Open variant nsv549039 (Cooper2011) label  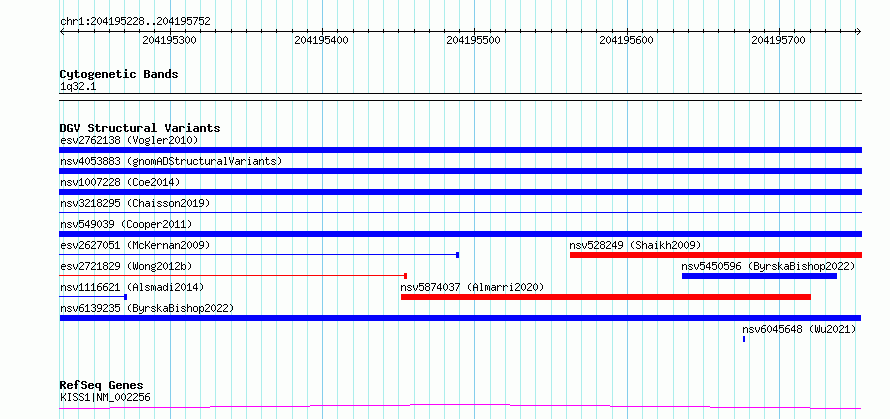click(x=126, y=224)
